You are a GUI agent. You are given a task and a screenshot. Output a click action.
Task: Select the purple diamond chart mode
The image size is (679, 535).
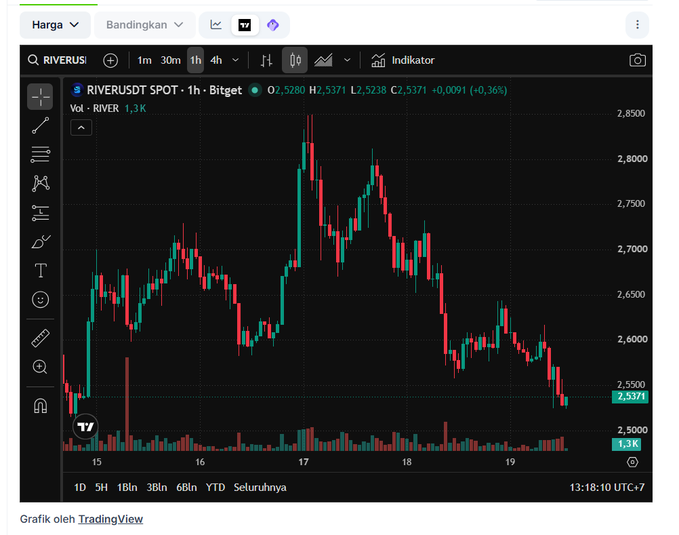click(273, 25)
